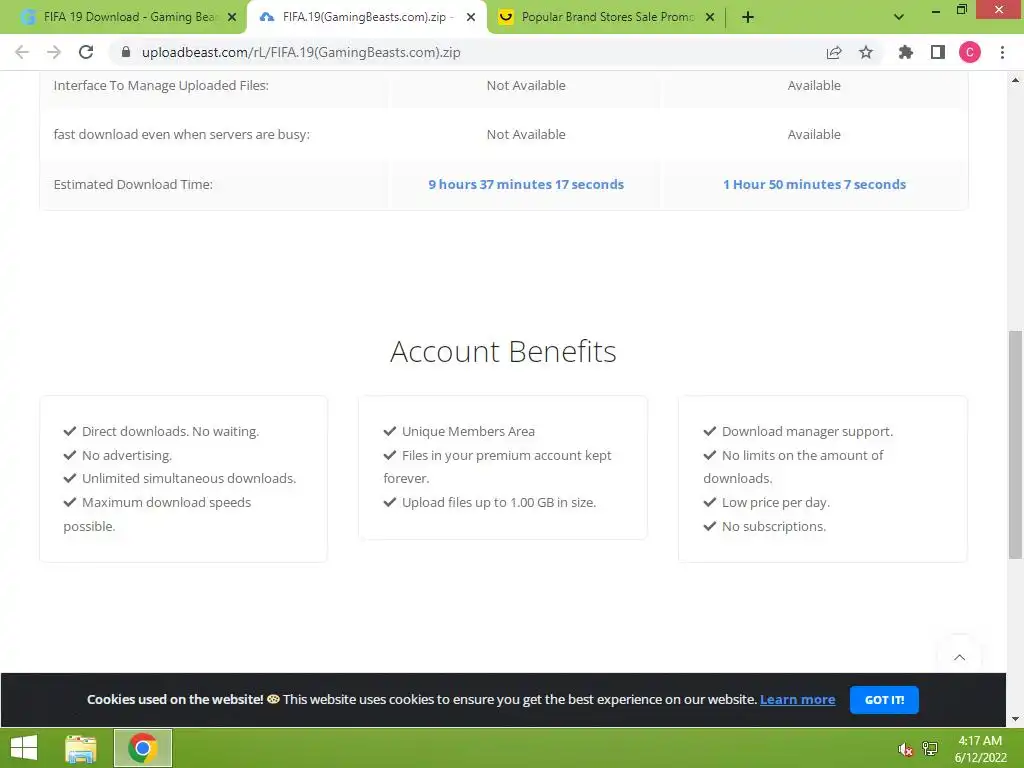Image resolution: width=1024 pixels, height=768 pixels.
Task: Click the 'Account Benefits' heading
Action: 503,351
